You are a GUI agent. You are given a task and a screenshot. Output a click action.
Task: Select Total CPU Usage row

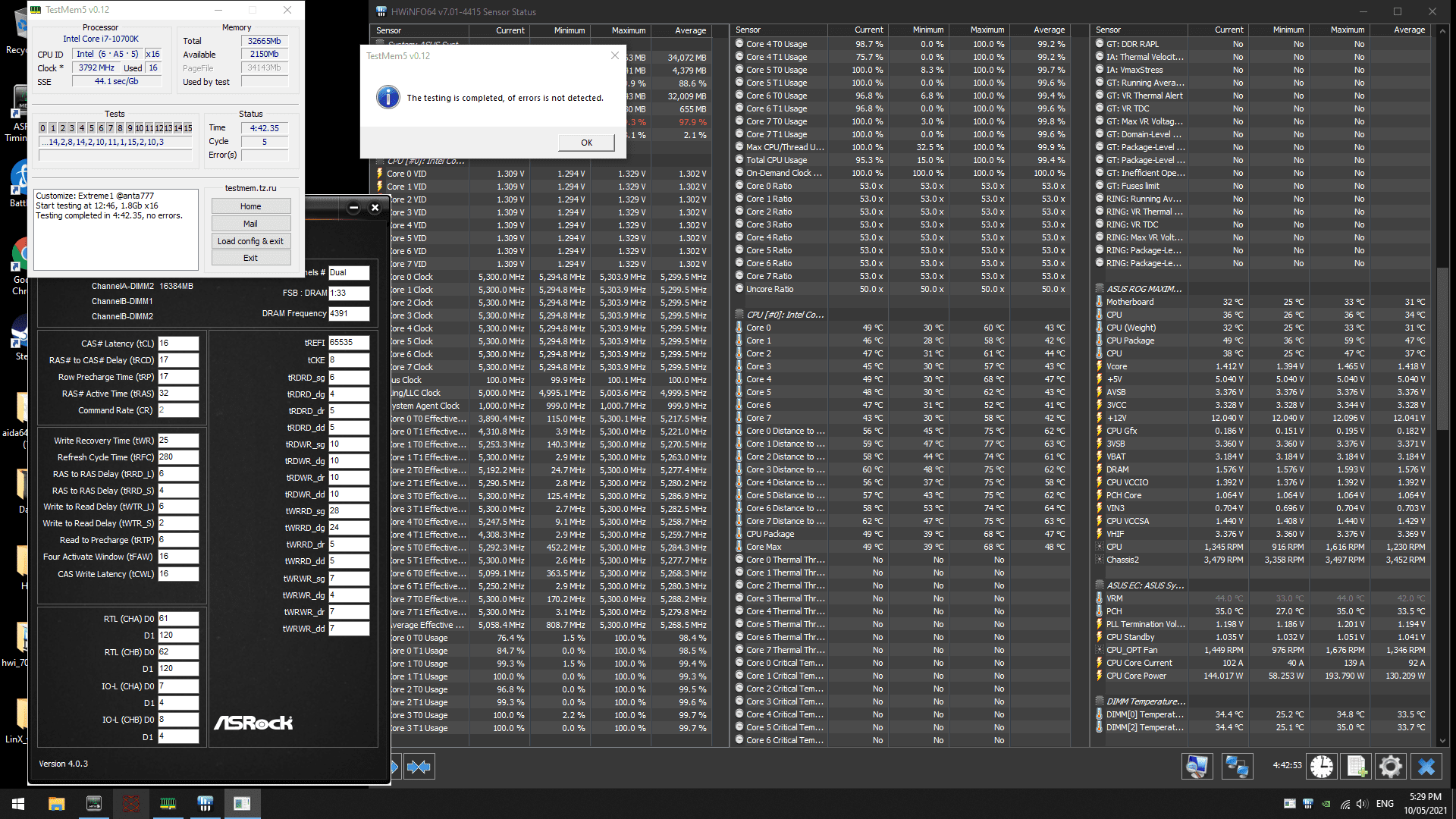coord(902,160)
